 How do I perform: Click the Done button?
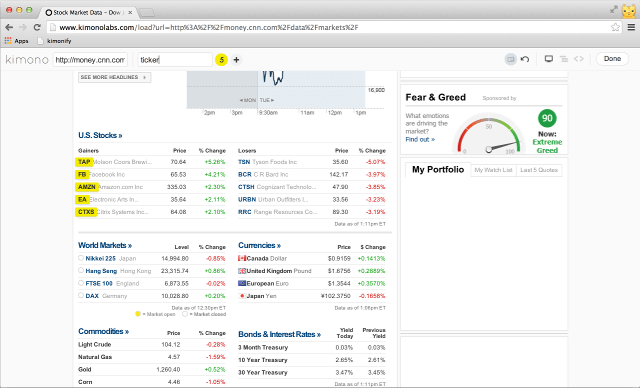point(612,59)
